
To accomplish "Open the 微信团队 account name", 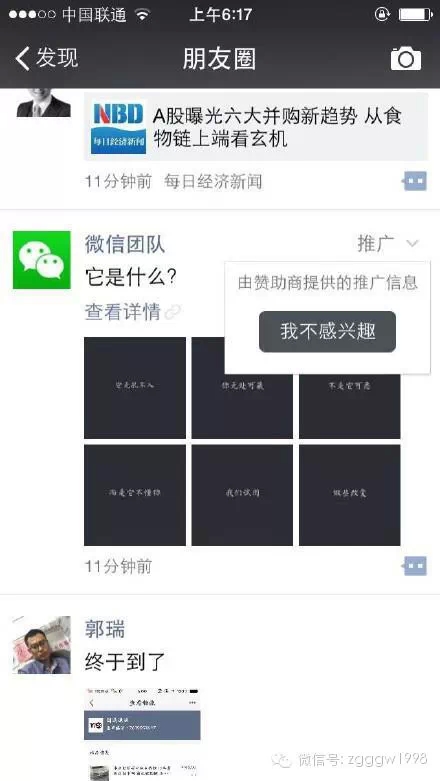I will pyautogui.click(x=125, y=244).
